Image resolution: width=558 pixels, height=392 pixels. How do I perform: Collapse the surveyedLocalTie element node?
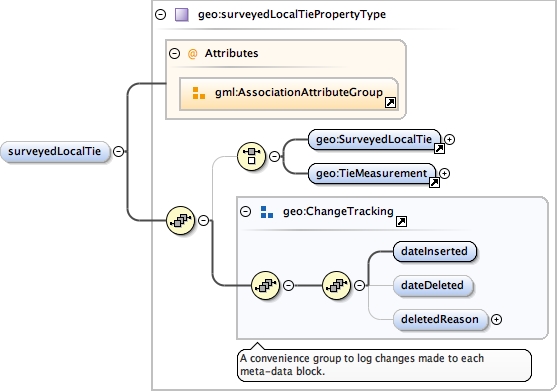click(x=119, y=152)
